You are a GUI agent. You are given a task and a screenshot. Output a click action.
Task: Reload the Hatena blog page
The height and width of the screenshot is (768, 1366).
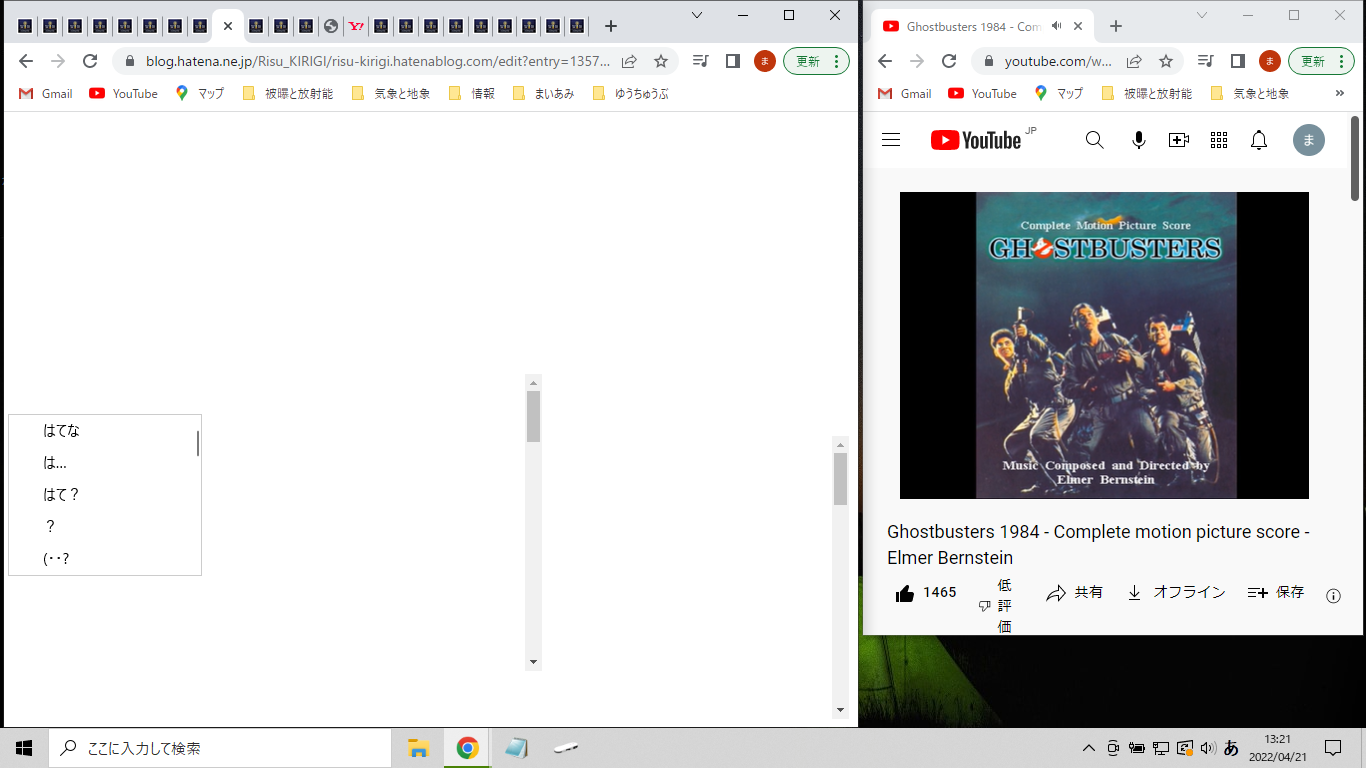click(x=90, y=61)
